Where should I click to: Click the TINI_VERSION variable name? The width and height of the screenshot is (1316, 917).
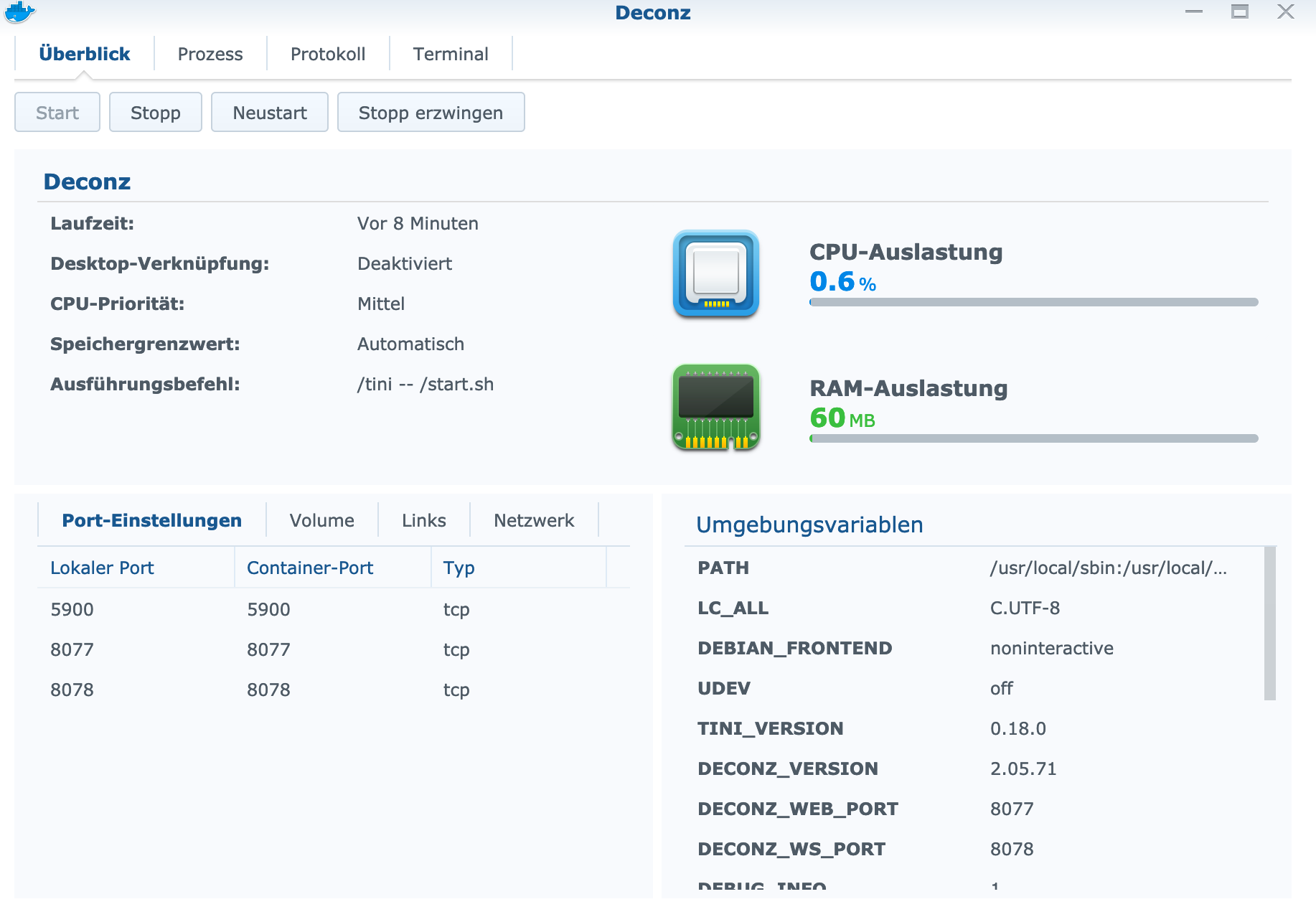coord(771,728)
